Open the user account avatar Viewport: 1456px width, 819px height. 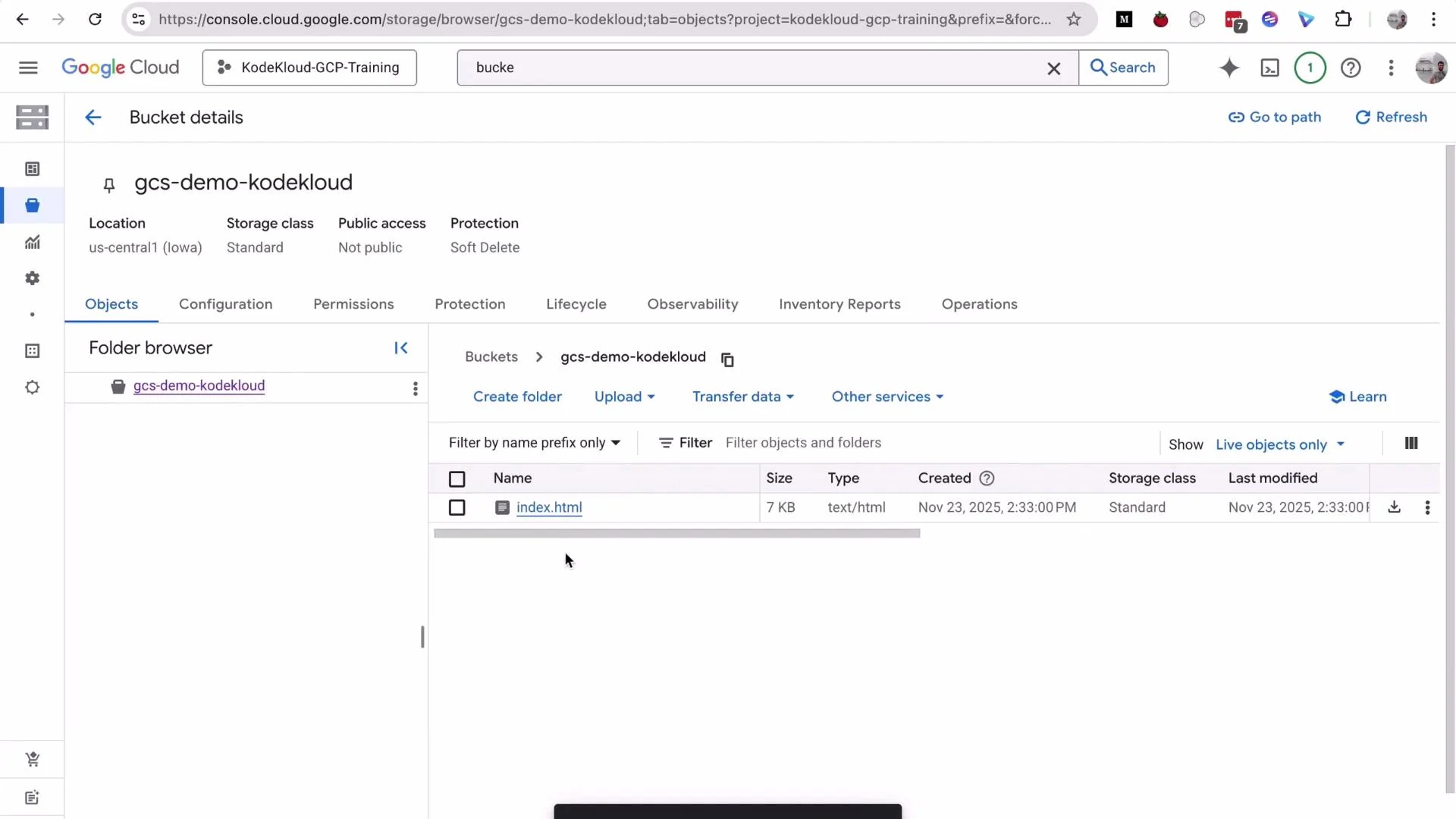(1431, 68)
